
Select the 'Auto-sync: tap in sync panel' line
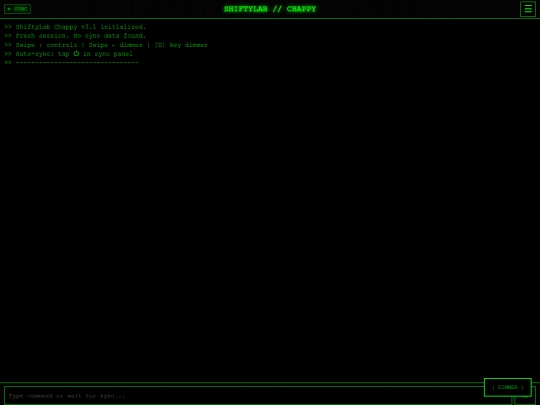(x=69, y=54)
